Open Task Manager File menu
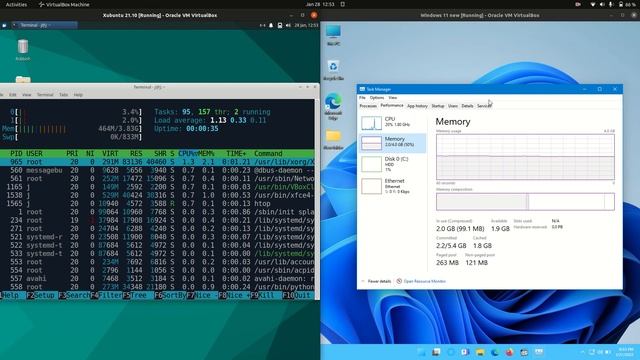Screen dimensions: 640x360 coord(362,98)
